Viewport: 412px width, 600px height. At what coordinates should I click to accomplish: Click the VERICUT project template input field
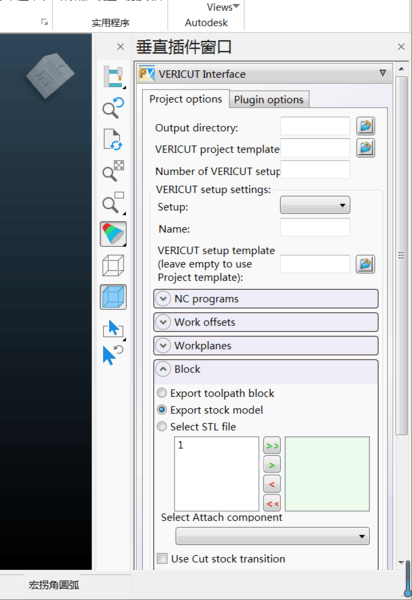pos(315,148)
